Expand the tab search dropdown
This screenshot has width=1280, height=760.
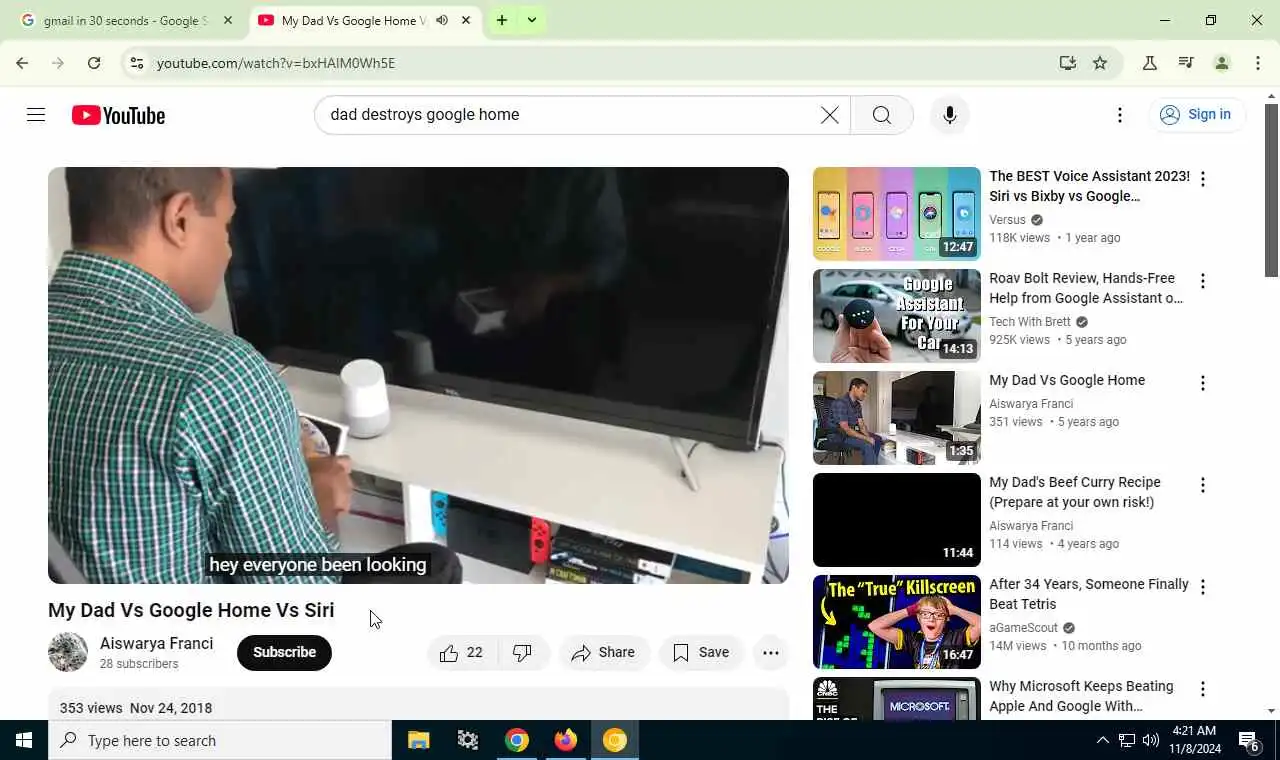tap(532, 20)
